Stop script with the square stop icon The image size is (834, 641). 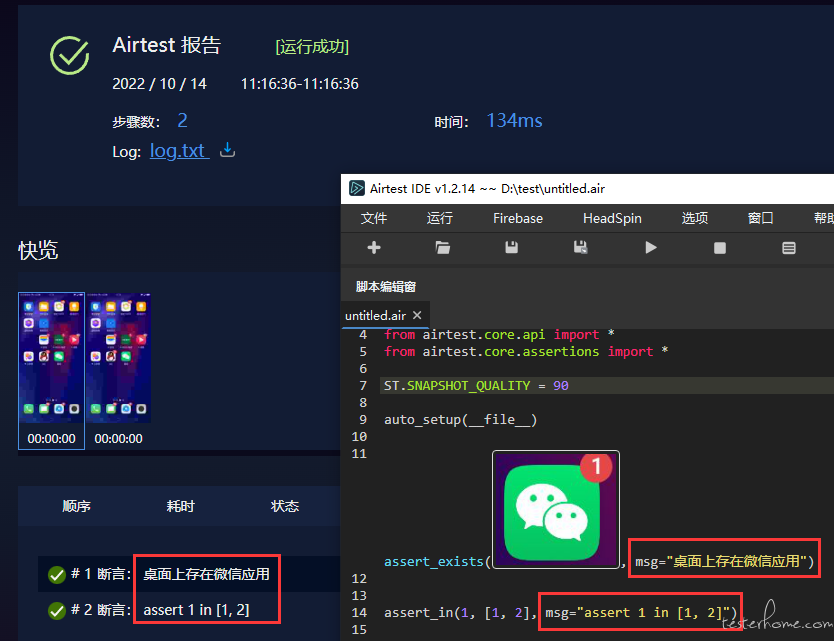tap(720, 248)
